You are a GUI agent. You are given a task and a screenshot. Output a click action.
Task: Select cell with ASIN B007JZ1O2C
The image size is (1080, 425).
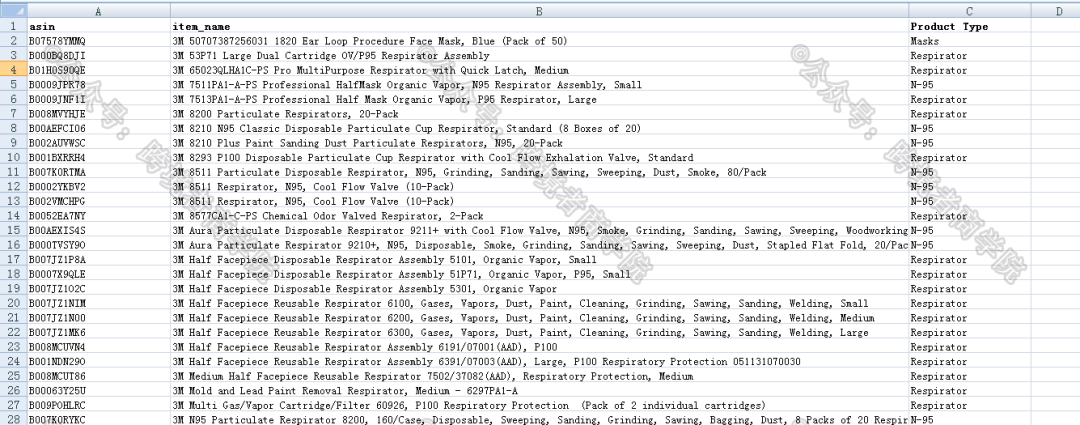coord(99,289)
